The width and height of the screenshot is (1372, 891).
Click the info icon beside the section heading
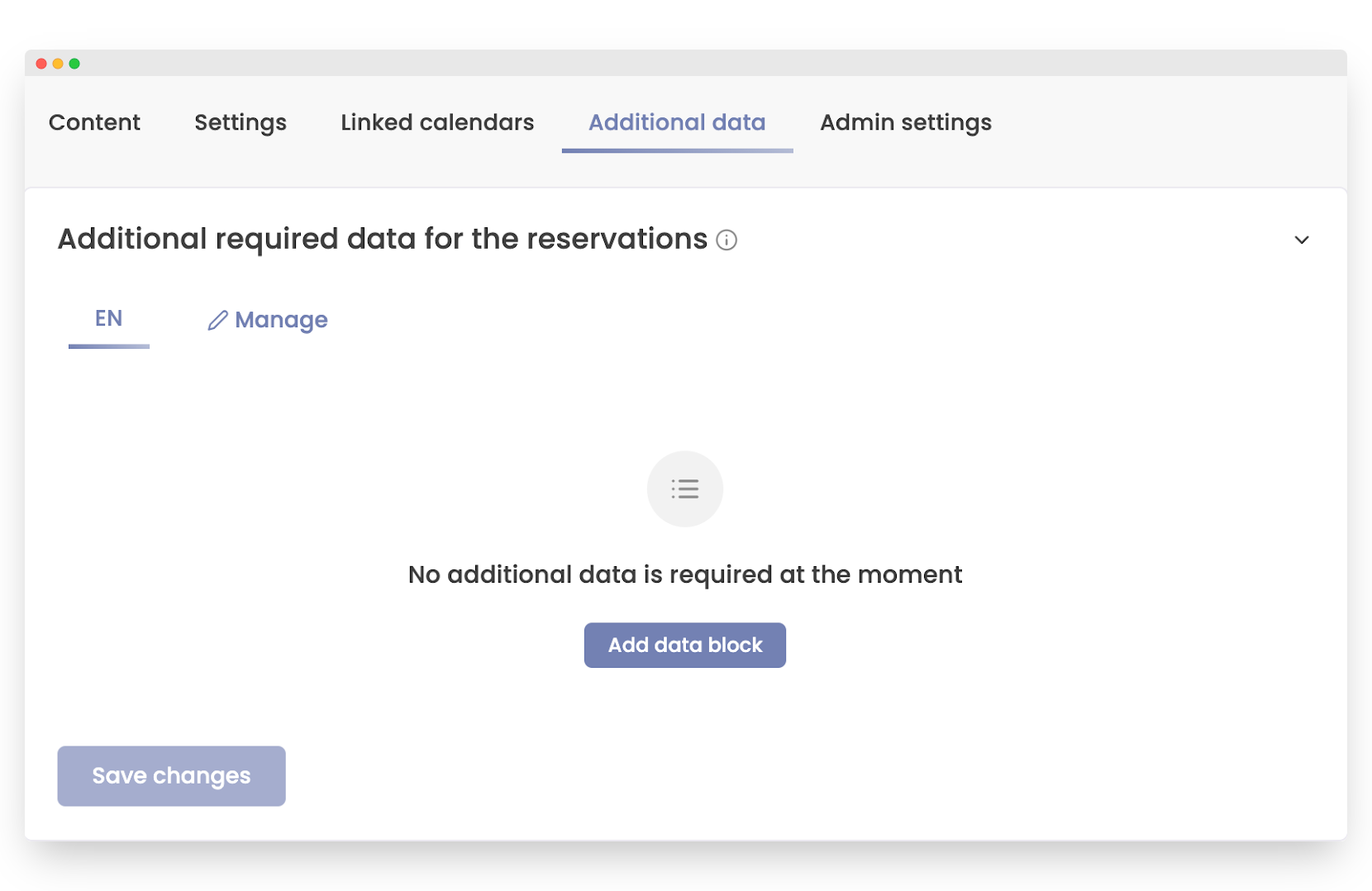pos(726,241)
